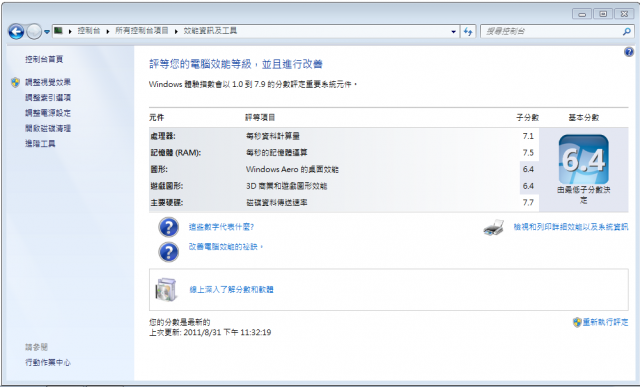Select 控制台 breadcrumb in address bar
The width and height of the screenshot is (640, 387).
89,31
